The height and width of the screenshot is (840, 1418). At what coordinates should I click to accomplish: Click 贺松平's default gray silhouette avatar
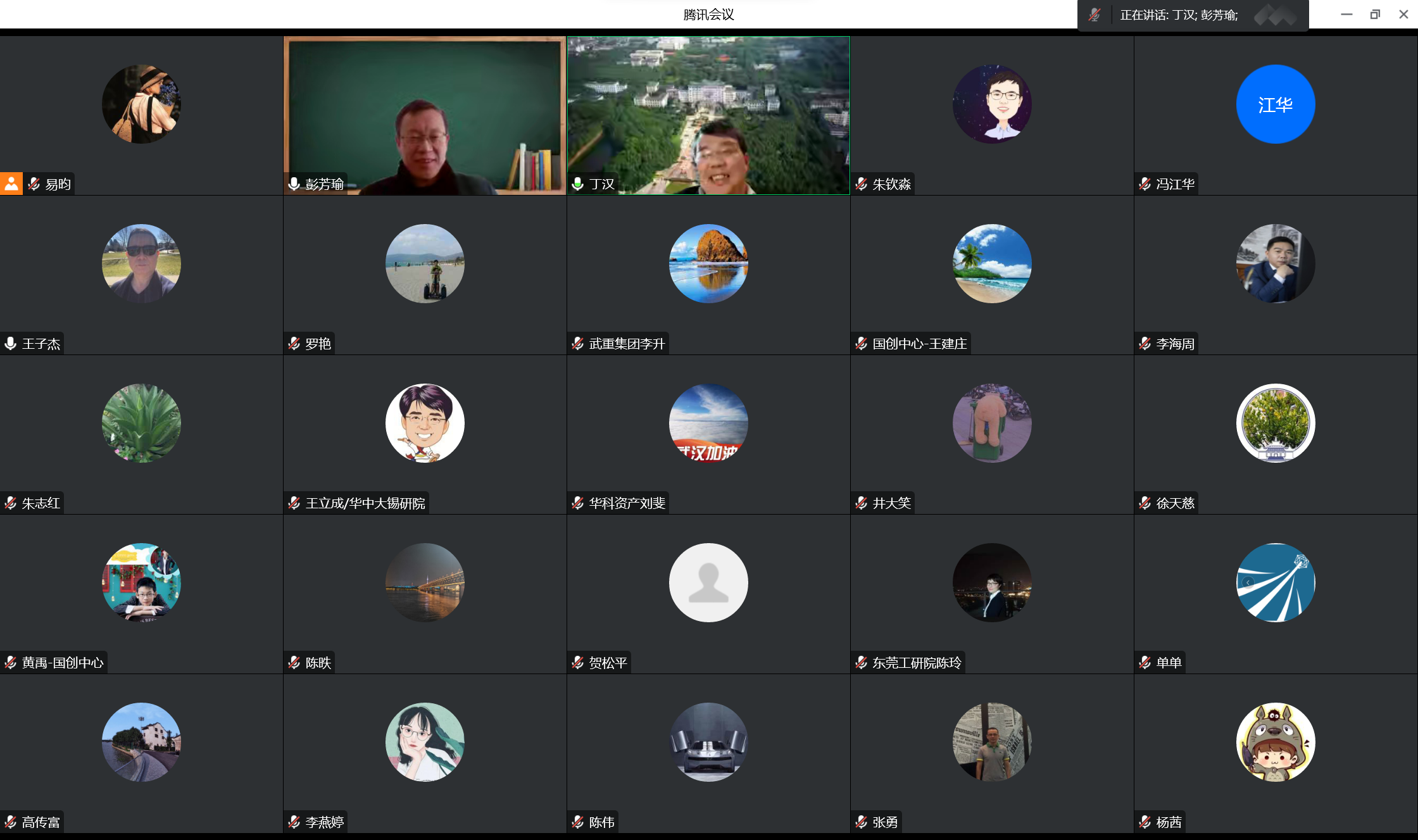[708, 582]
